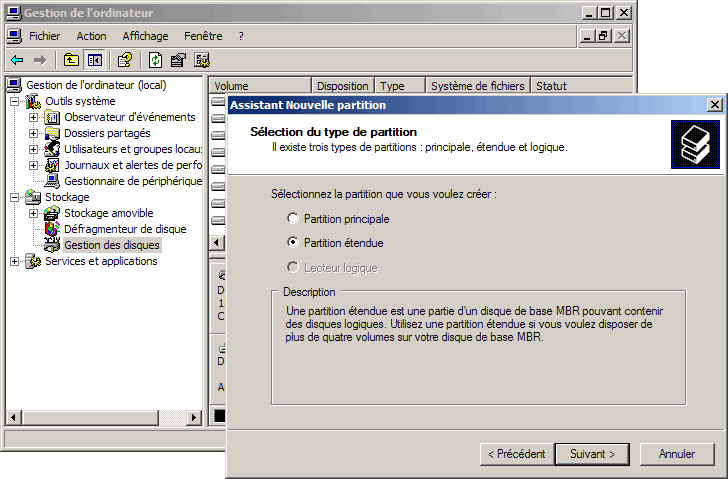
Task: Click the Observateur d'événements icon
Action: 53,117
